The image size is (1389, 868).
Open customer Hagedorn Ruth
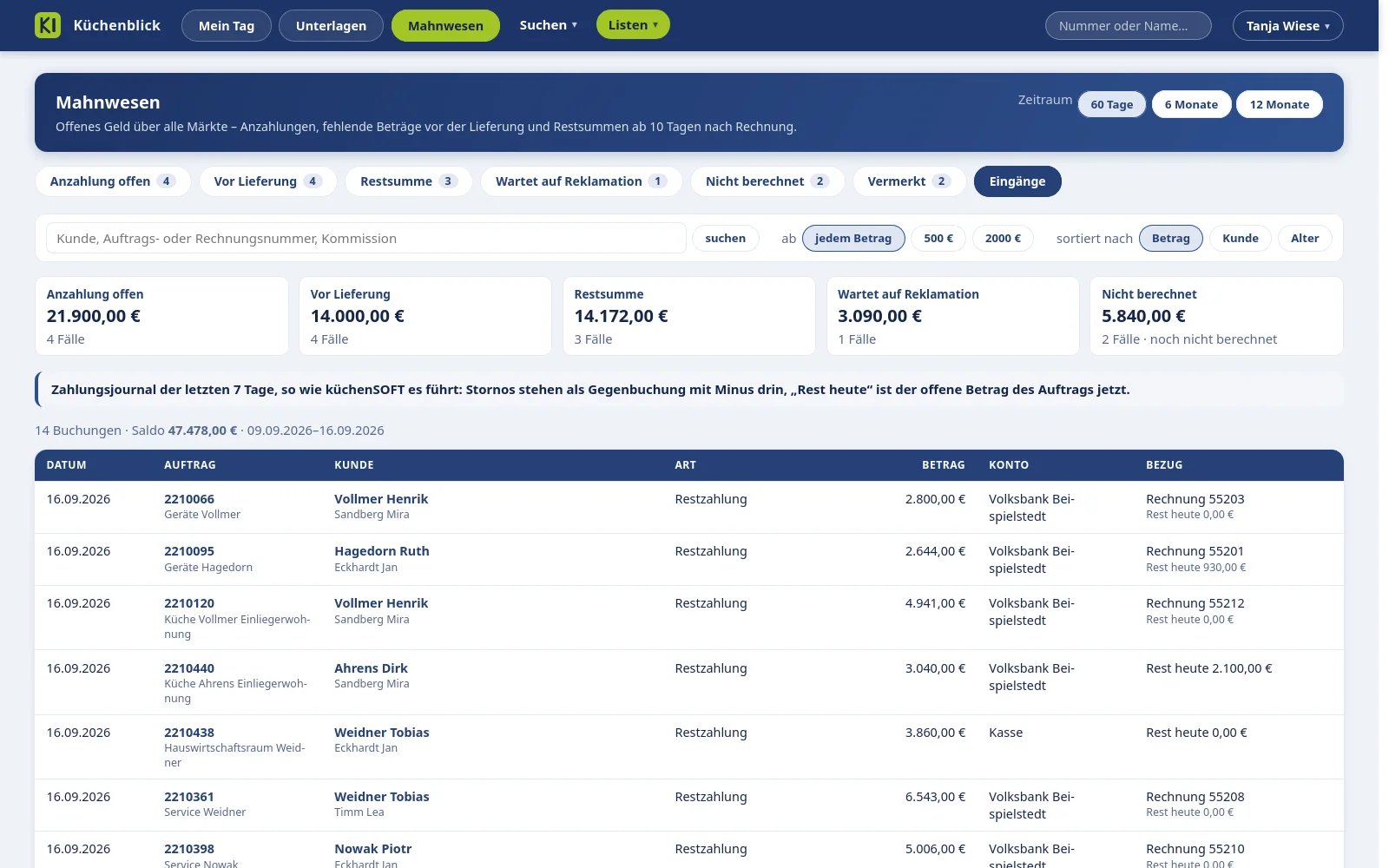coord(382,551)
